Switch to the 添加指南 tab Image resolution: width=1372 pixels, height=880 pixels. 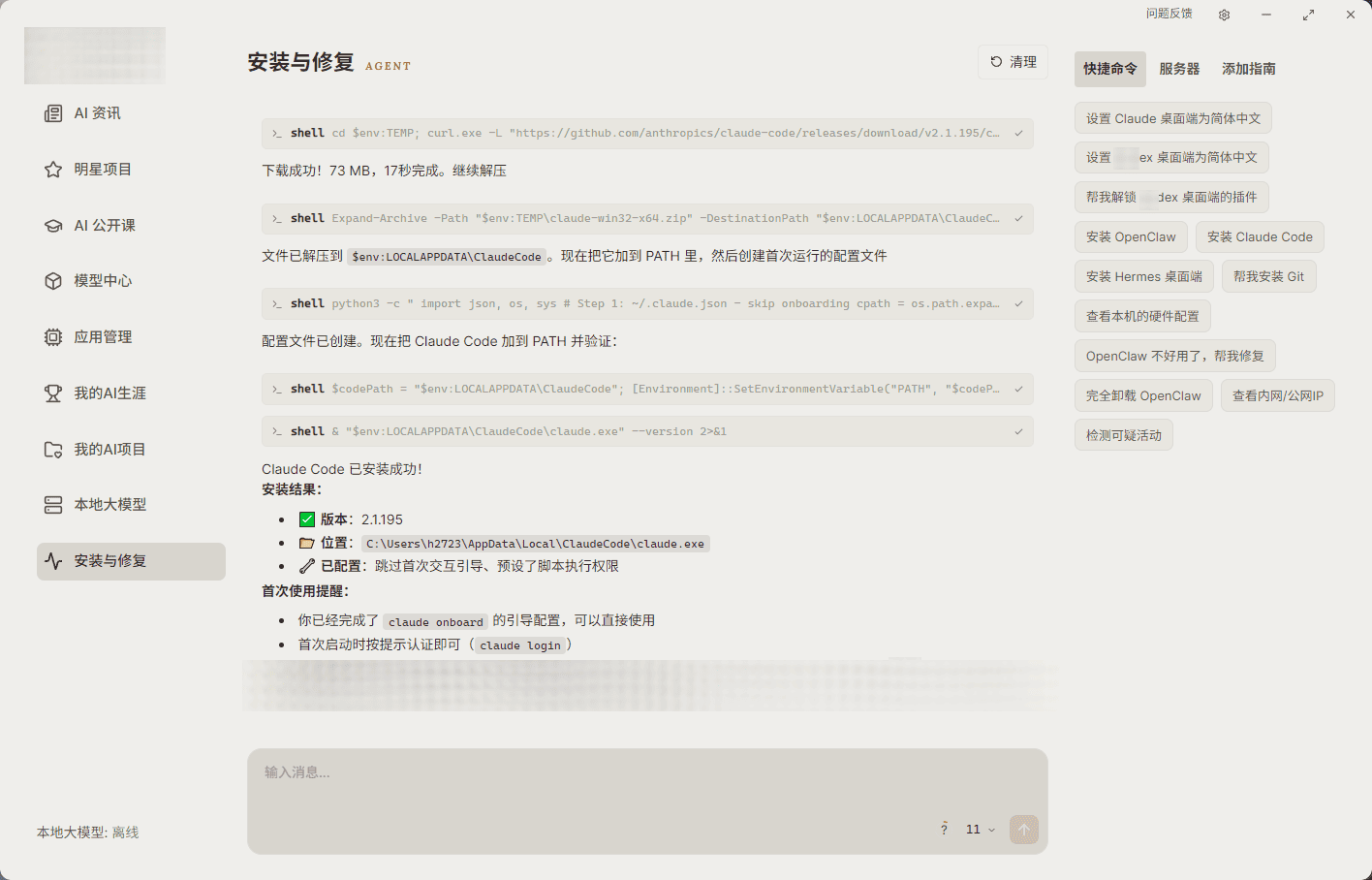click(1249, 69)
